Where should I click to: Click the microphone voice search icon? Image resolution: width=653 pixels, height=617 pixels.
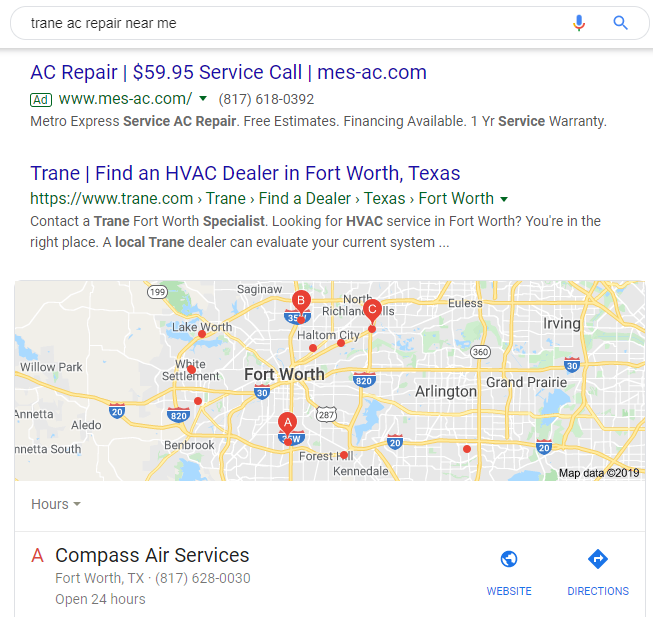pyautogui.click(x=578, y=23)
